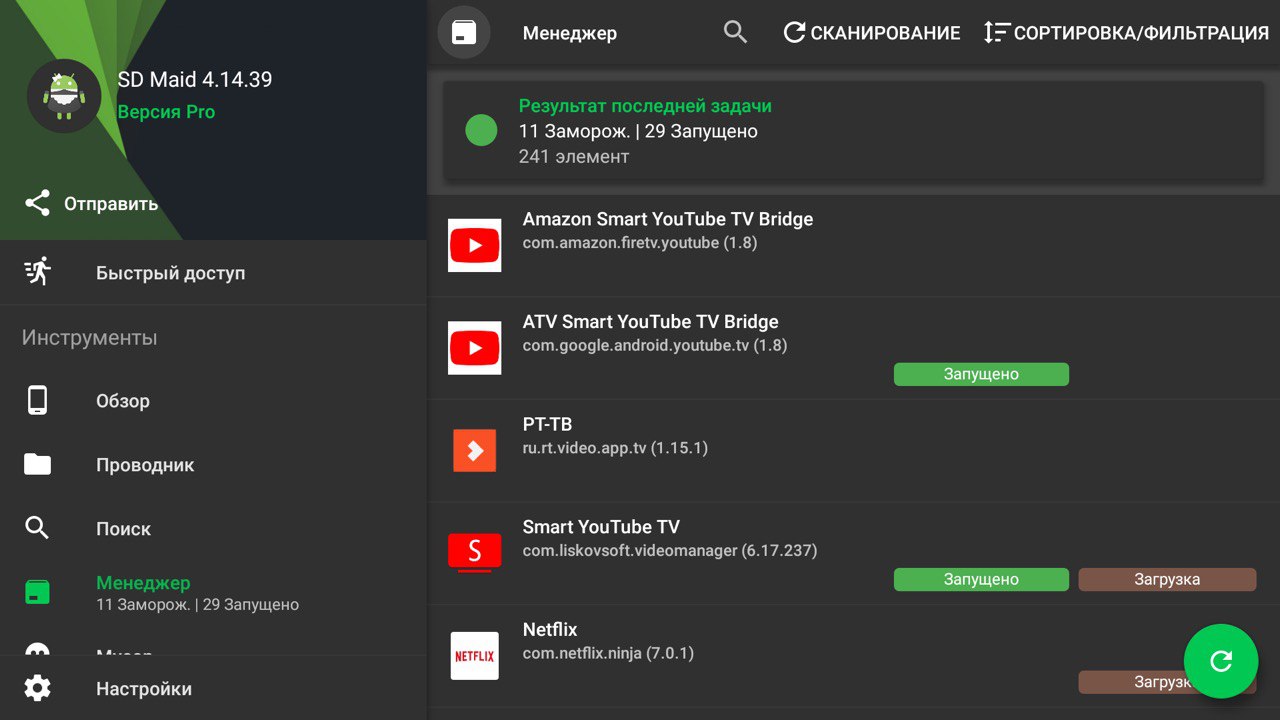Click package name com.google.android.youtube.tv (1.8)
The image size is (1280, 720).
coord(655,346)
